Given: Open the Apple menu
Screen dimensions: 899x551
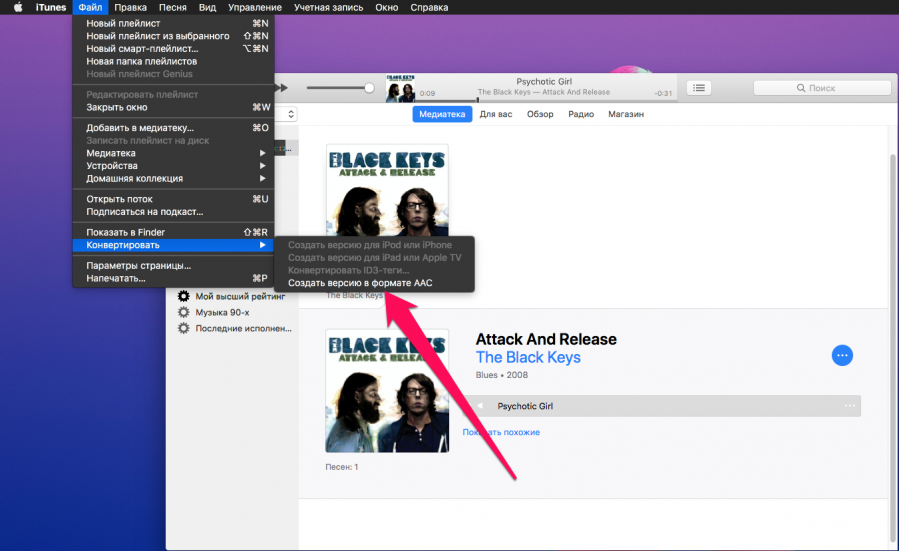Looking at the screenshot, I should [x=18, y=7].
